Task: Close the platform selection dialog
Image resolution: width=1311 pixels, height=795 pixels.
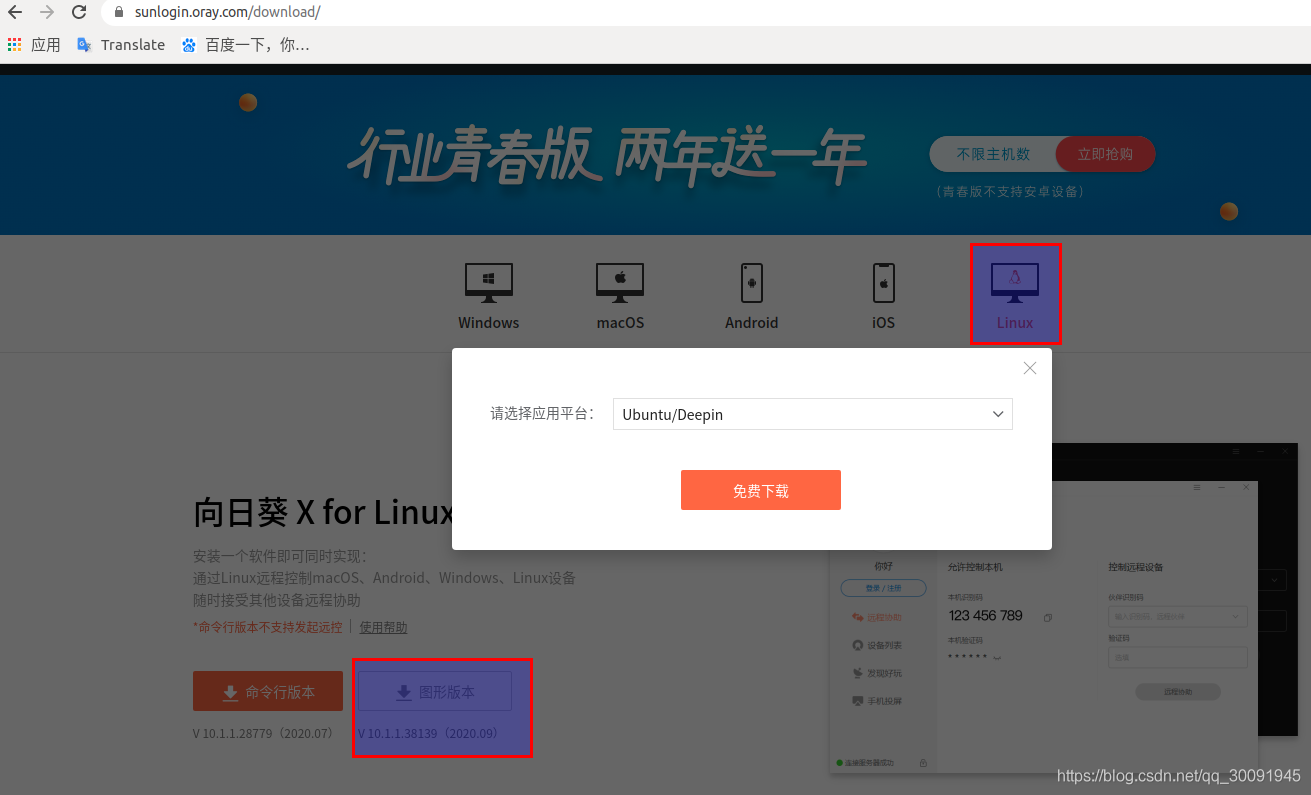Action: click(1030, 368)
